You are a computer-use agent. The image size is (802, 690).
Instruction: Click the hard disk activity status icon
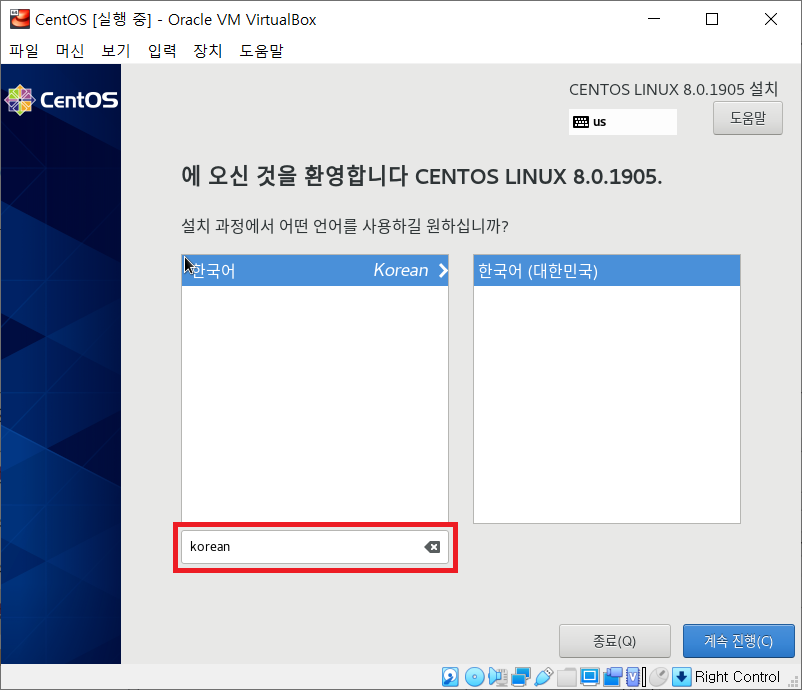pyautogui.click(x=450, y=677)
